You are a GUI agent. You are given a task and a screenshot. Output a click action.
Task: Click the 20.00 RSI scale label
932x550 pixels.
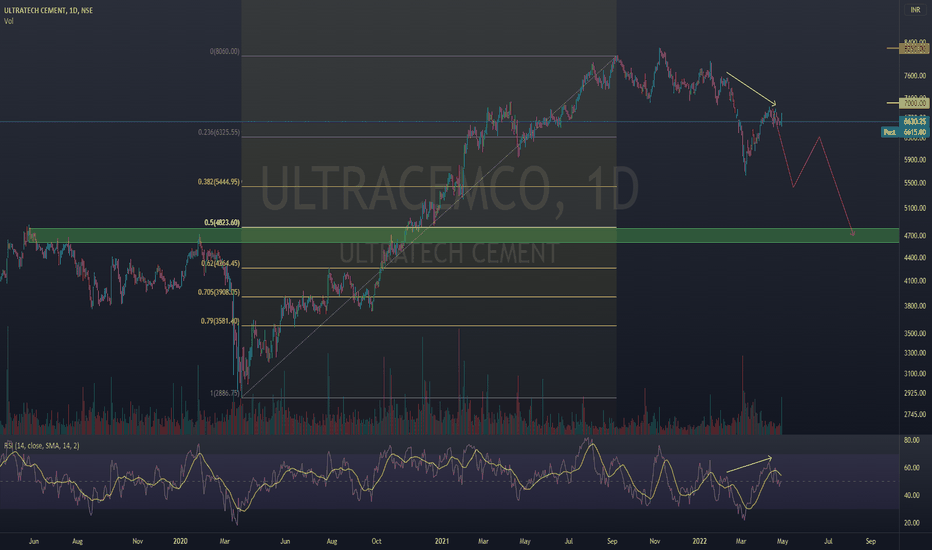[x=912, y=523]
